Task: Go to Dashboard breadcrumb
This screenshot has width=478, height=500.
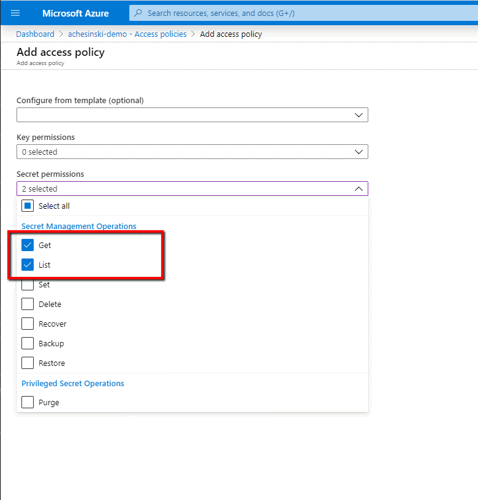Action: (35, 34)
